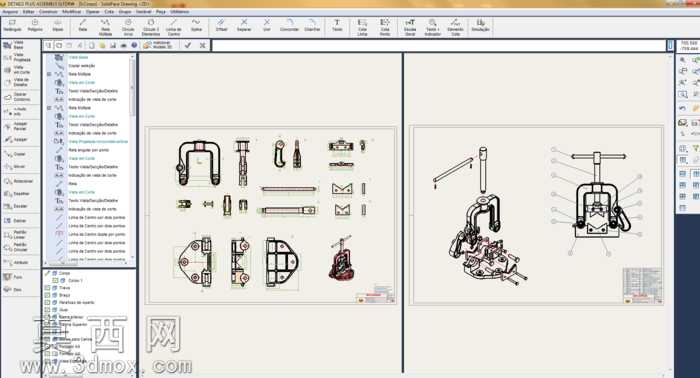
Task: Pick the Reta Múltipla tool in top toolbar
Action: 105,27
